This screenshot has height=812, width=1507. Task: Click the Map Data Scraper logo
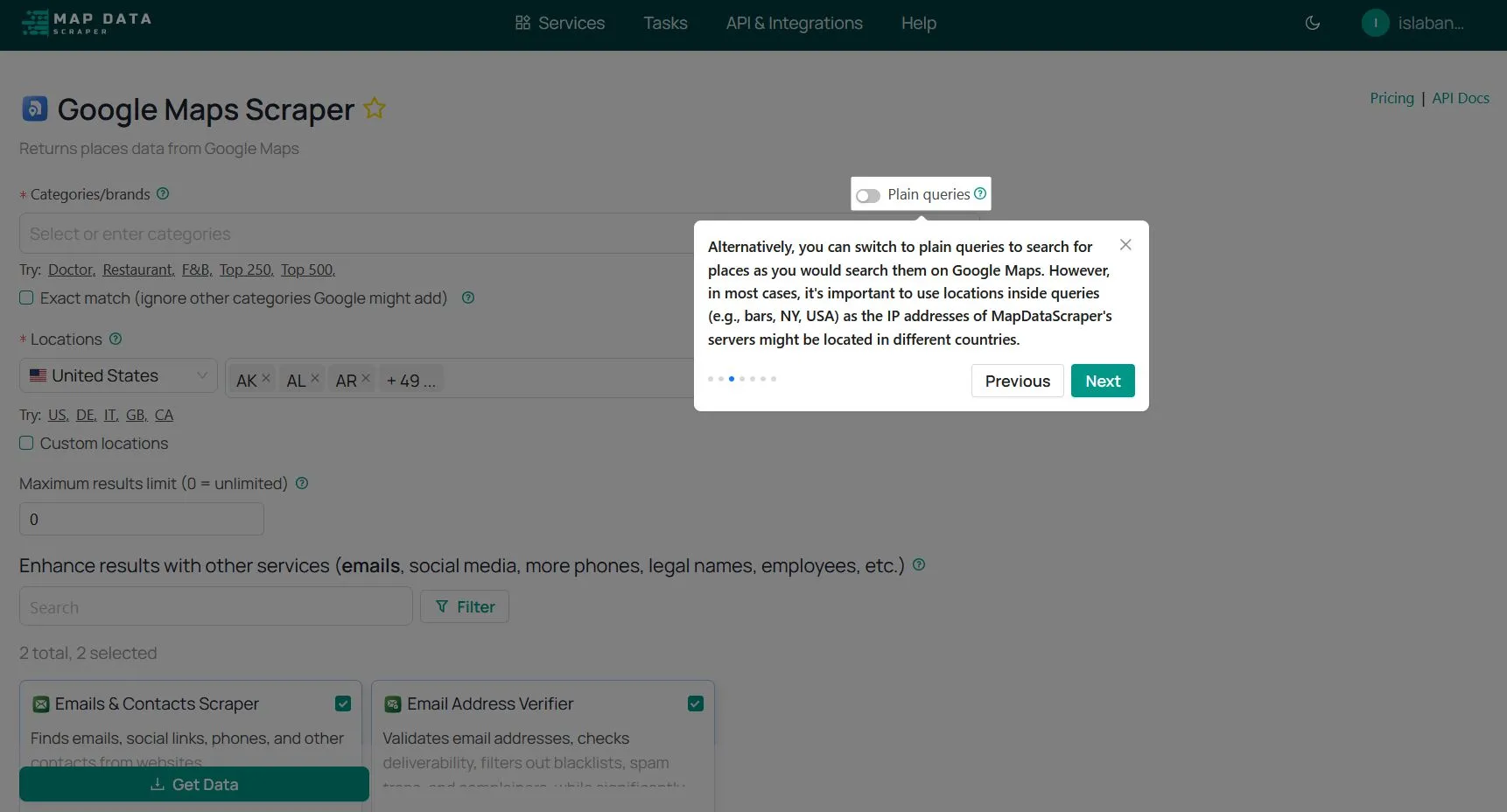pyautogui.click(x=86, y=24)
